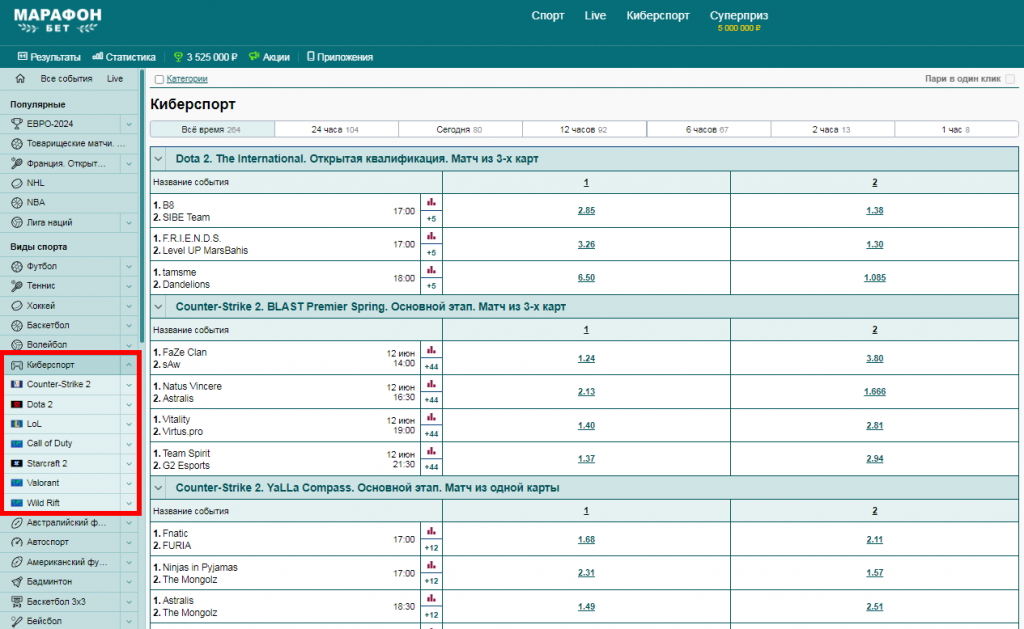The height and width of the screenshot is (629, 1024).
Task: Open Киберспорт in top navigation
Action: tap(658, 16)
